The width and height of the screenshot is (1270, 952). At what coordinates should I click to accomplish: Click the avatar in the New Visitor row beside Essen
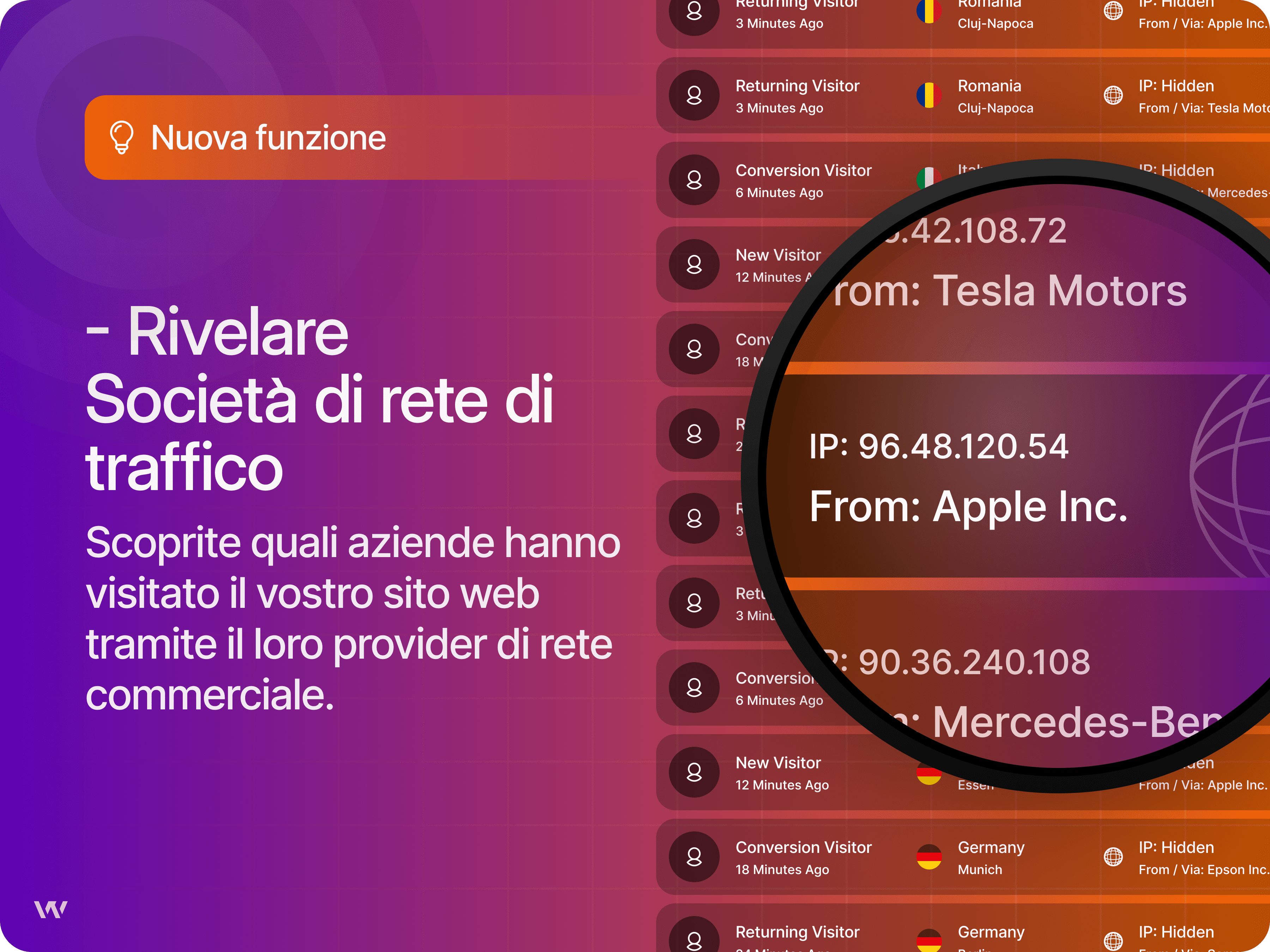[694, 773]
